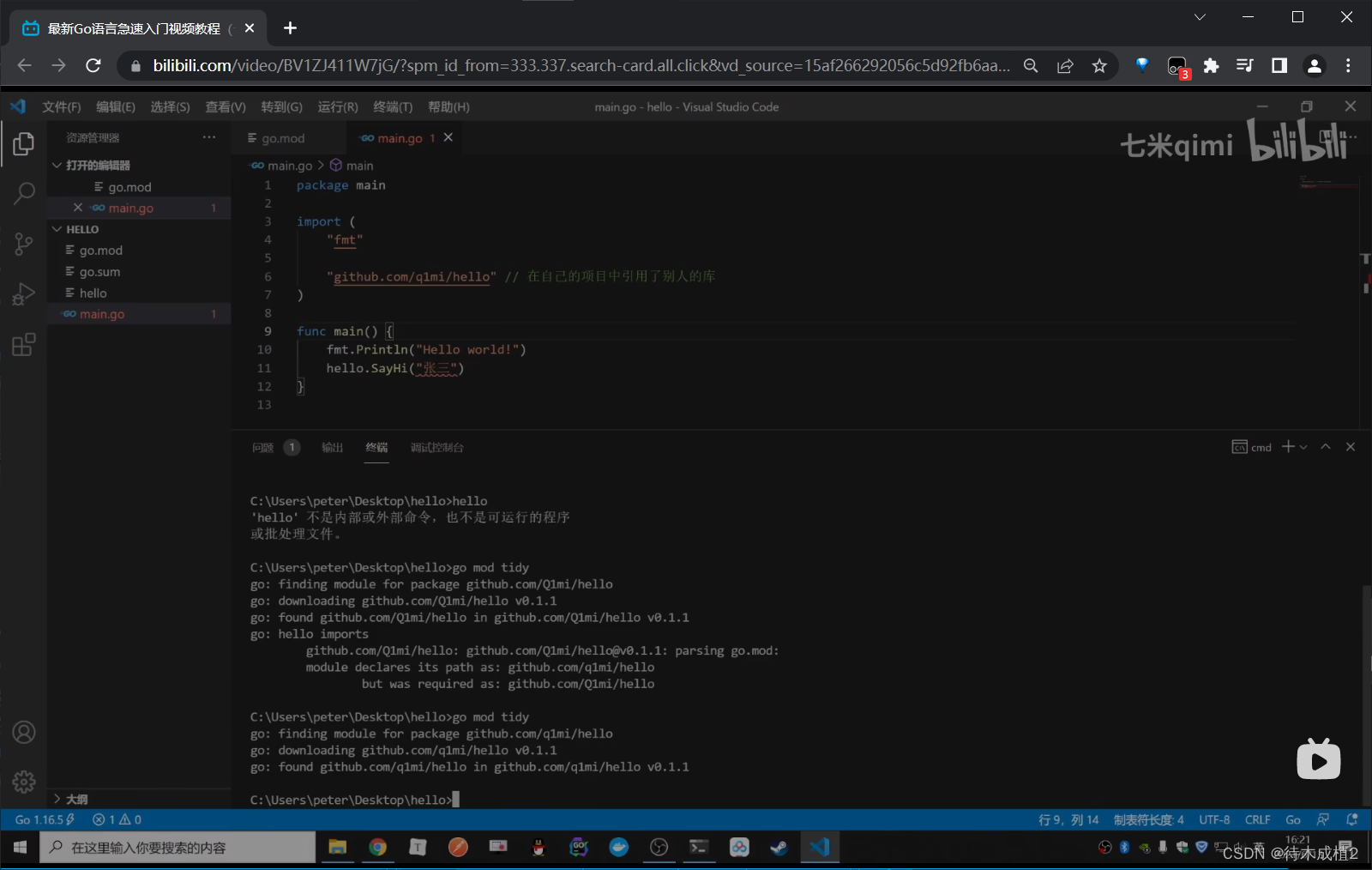Open the browser Extensions puzzle icon

click(1211, 66)
